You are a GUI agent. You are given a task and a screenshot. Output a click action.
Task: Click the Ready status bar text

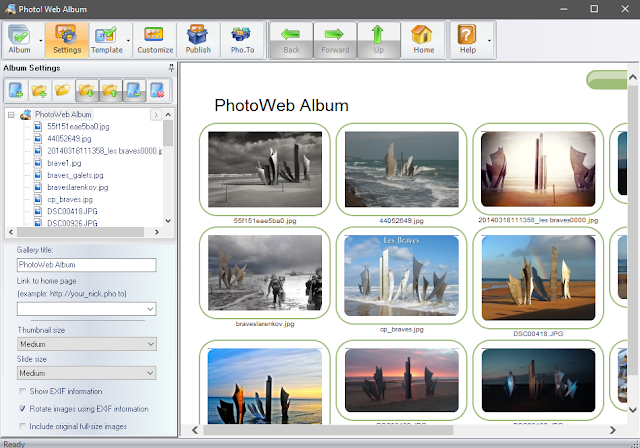coord(14,444)
